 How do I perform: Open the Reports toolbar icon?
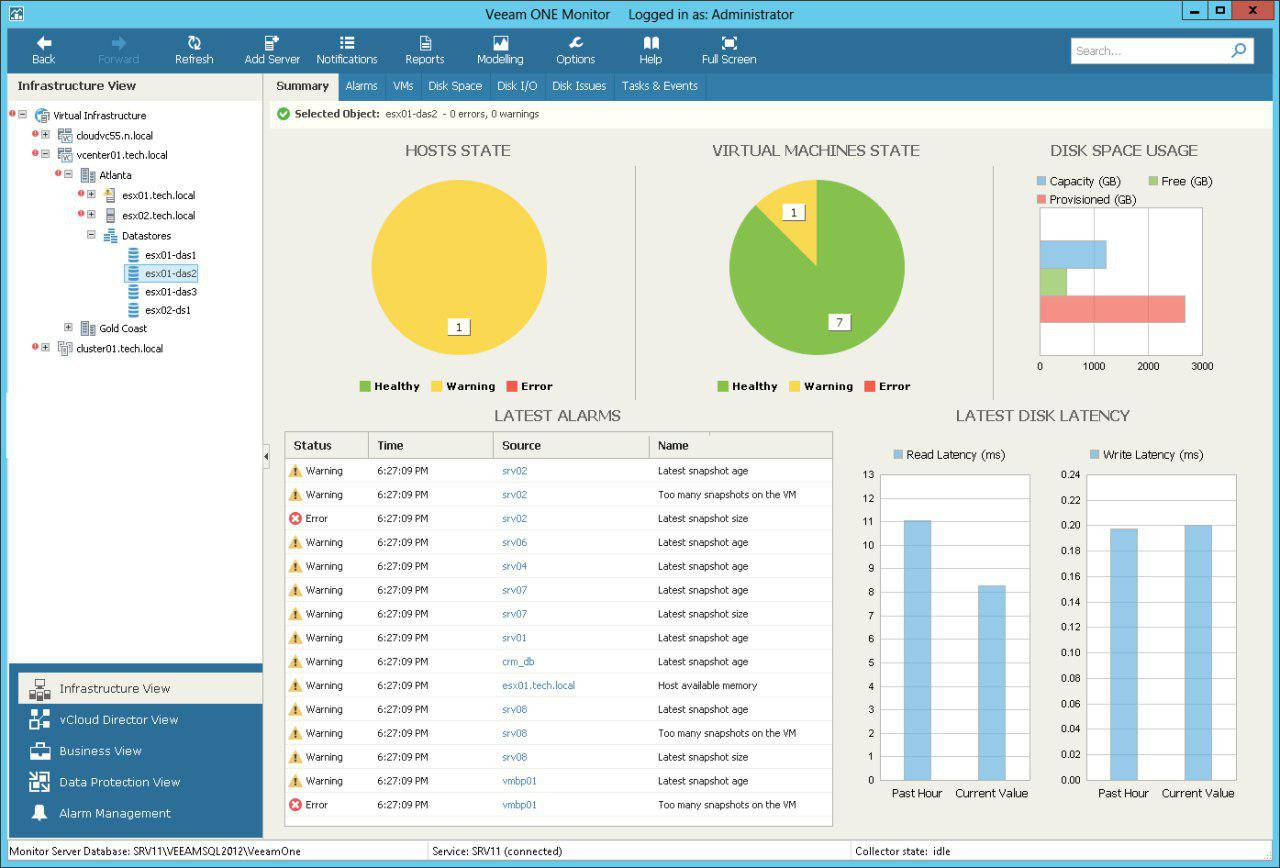pyautogui.click(x=424, y=43)
